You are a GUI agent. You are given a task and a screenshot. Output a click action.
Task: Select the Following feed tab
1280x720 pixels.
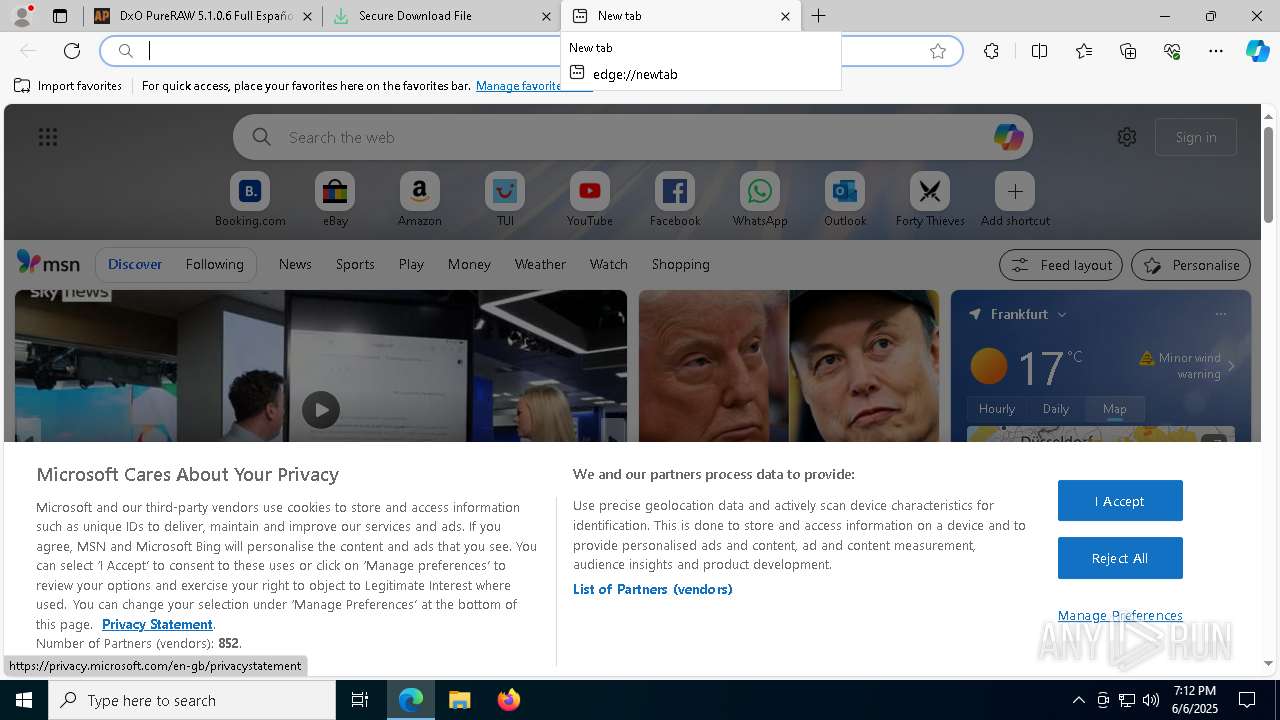215,264
